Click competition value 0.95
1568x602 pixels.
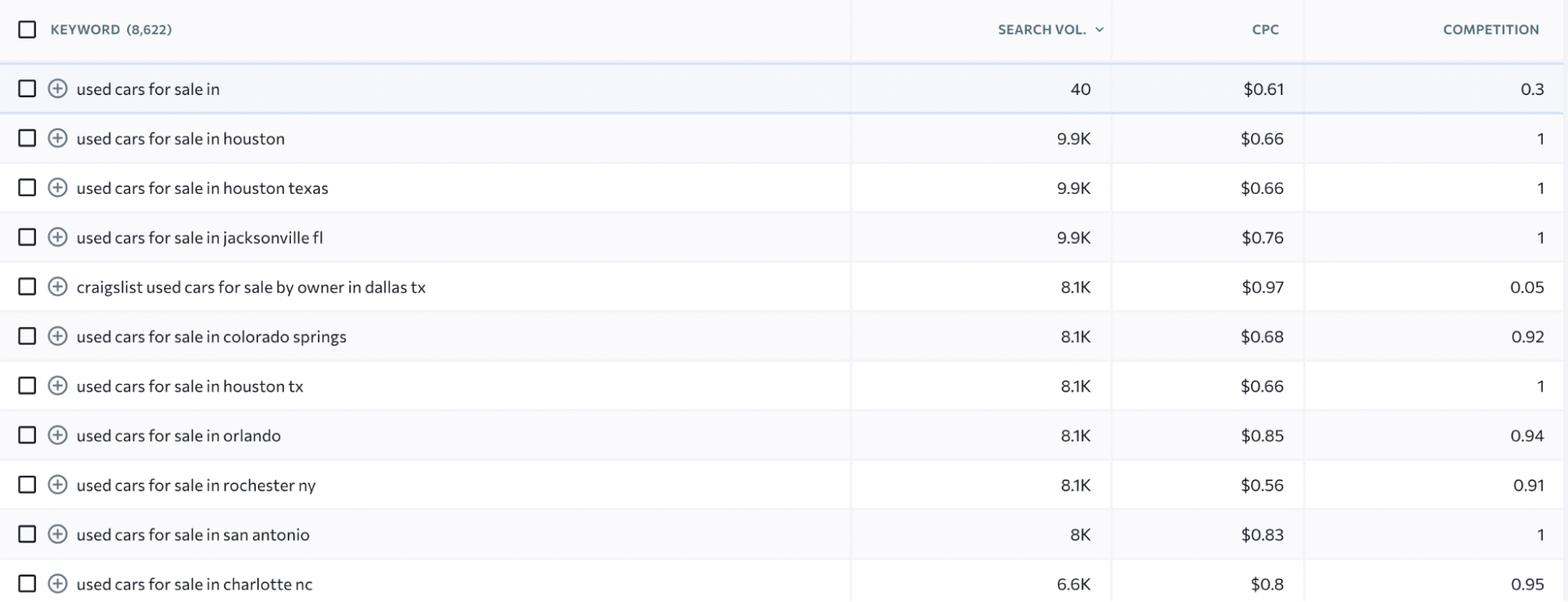coord(1527,584)
